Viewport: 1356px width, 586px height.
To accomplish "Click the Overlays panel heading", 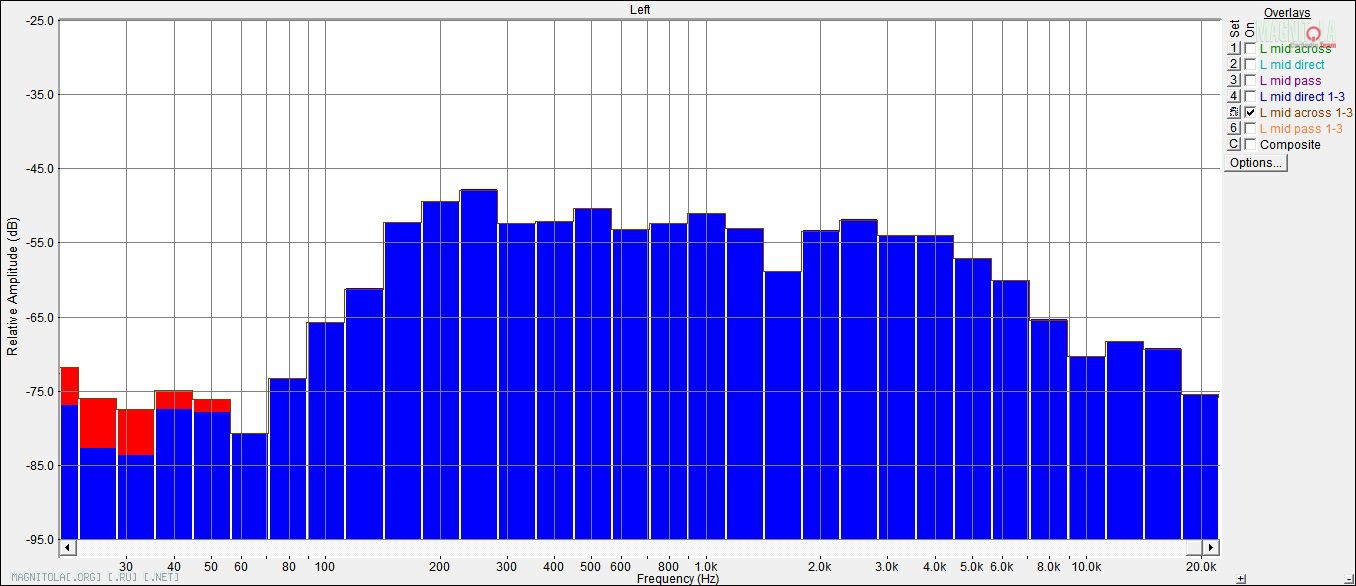I will click(x=1286, y=13).
